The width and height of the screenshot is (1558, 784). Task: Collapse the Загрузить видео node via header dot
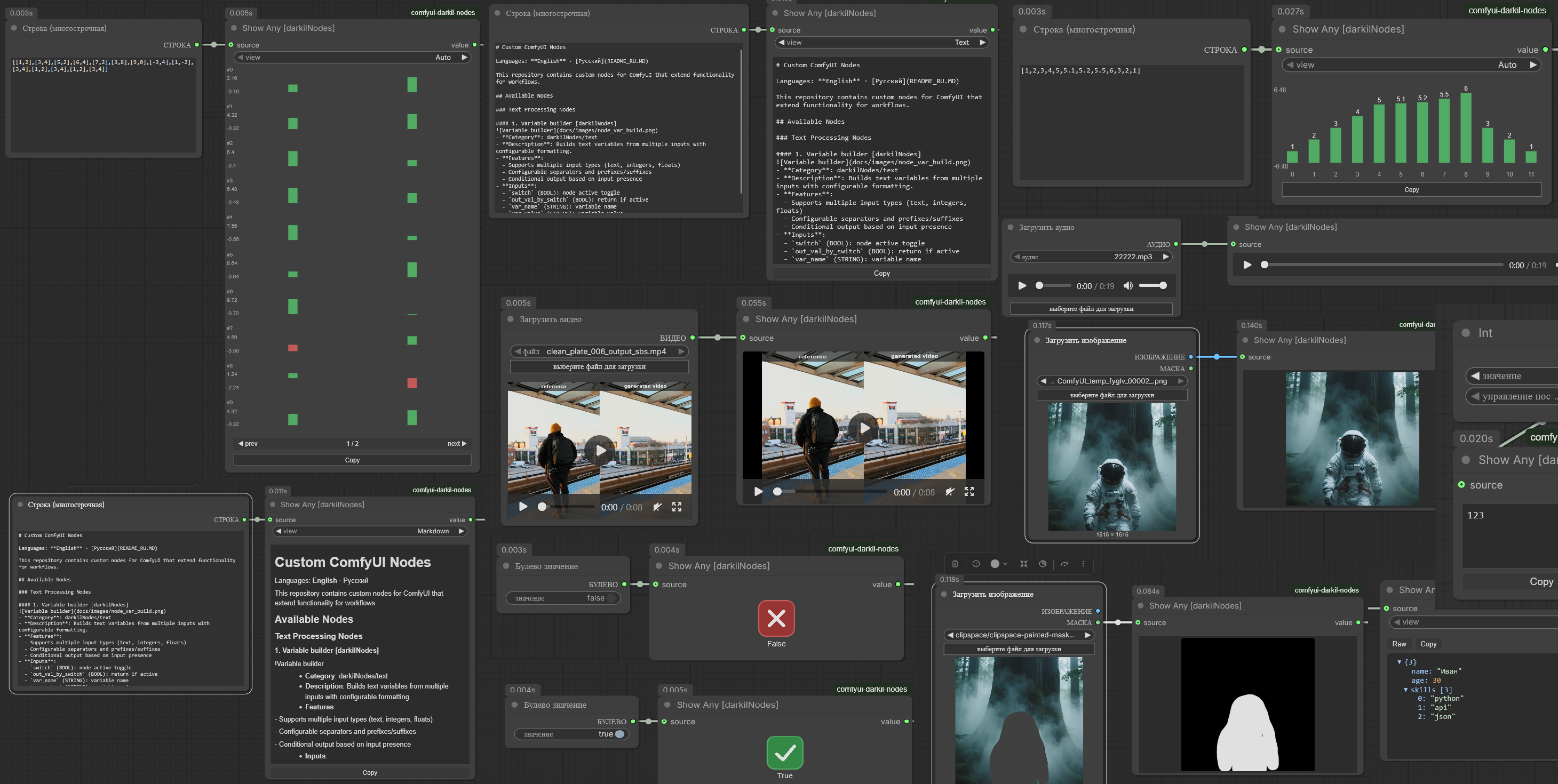click(x=511, y=319)
